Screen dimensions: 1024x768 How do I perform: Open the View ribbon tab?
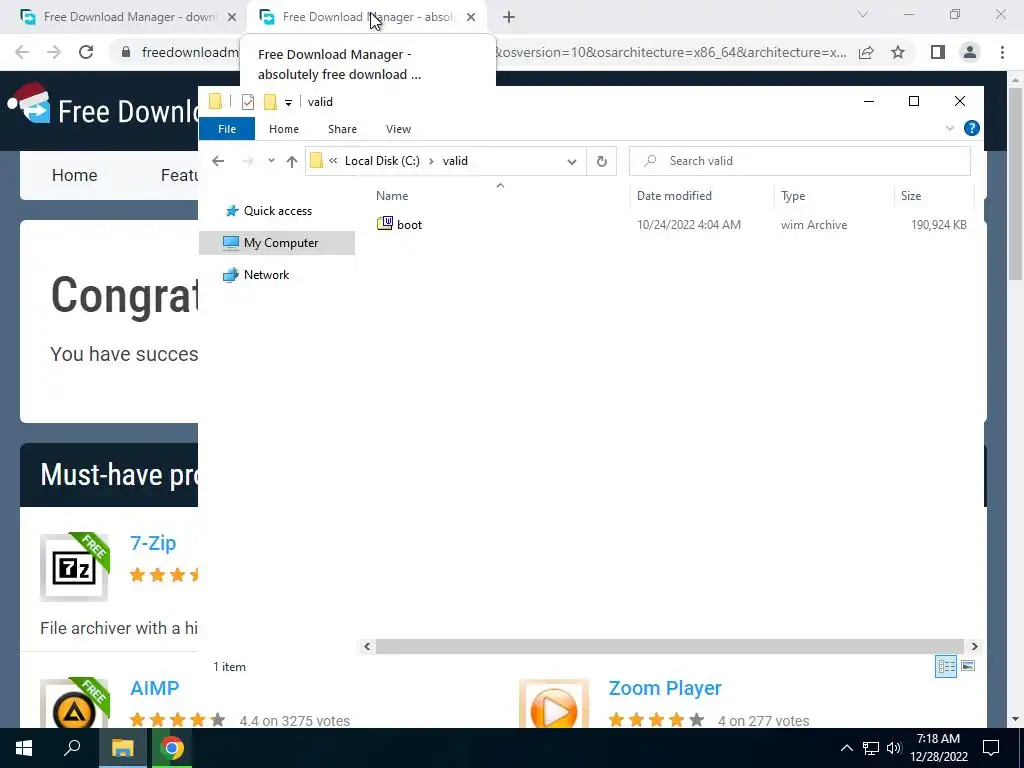(398, 129)
